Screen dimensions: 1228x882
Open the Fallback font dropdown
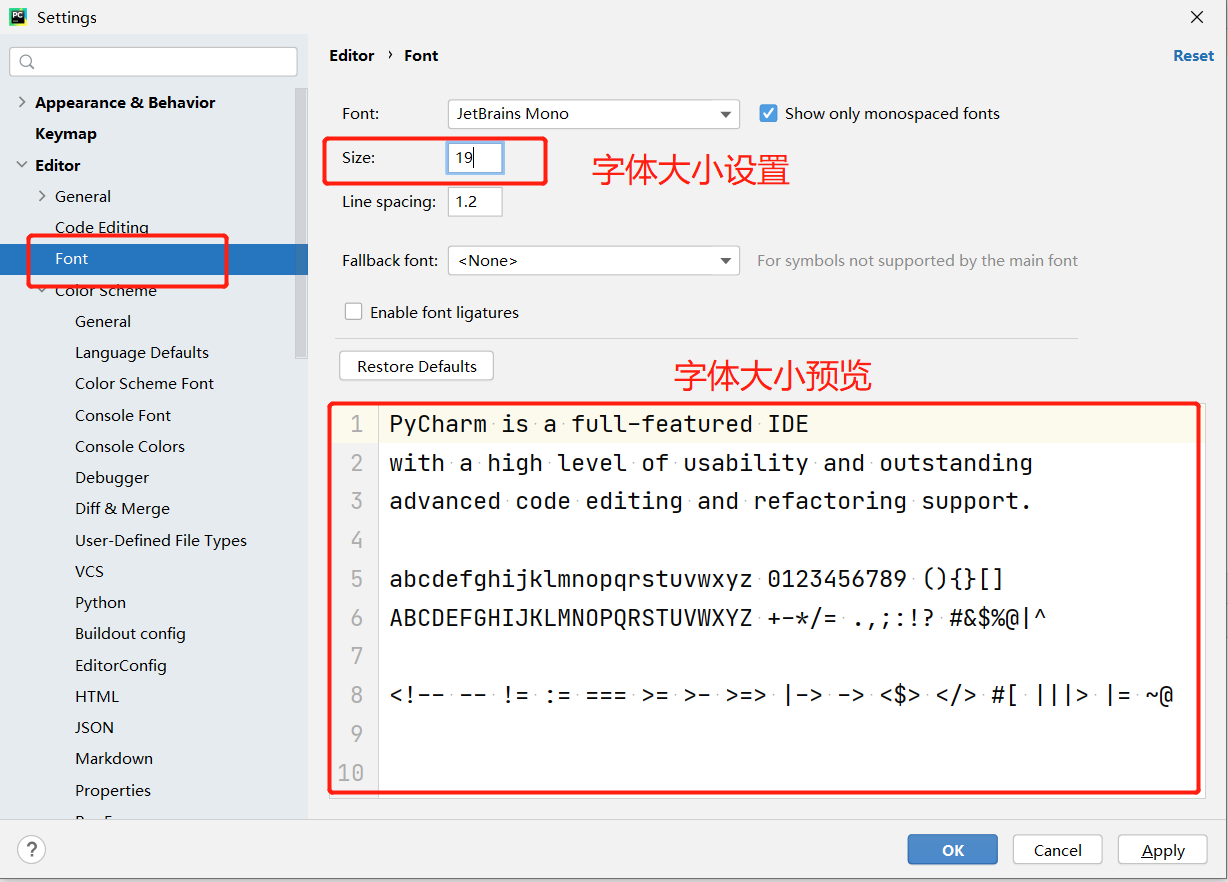[594, 260]
